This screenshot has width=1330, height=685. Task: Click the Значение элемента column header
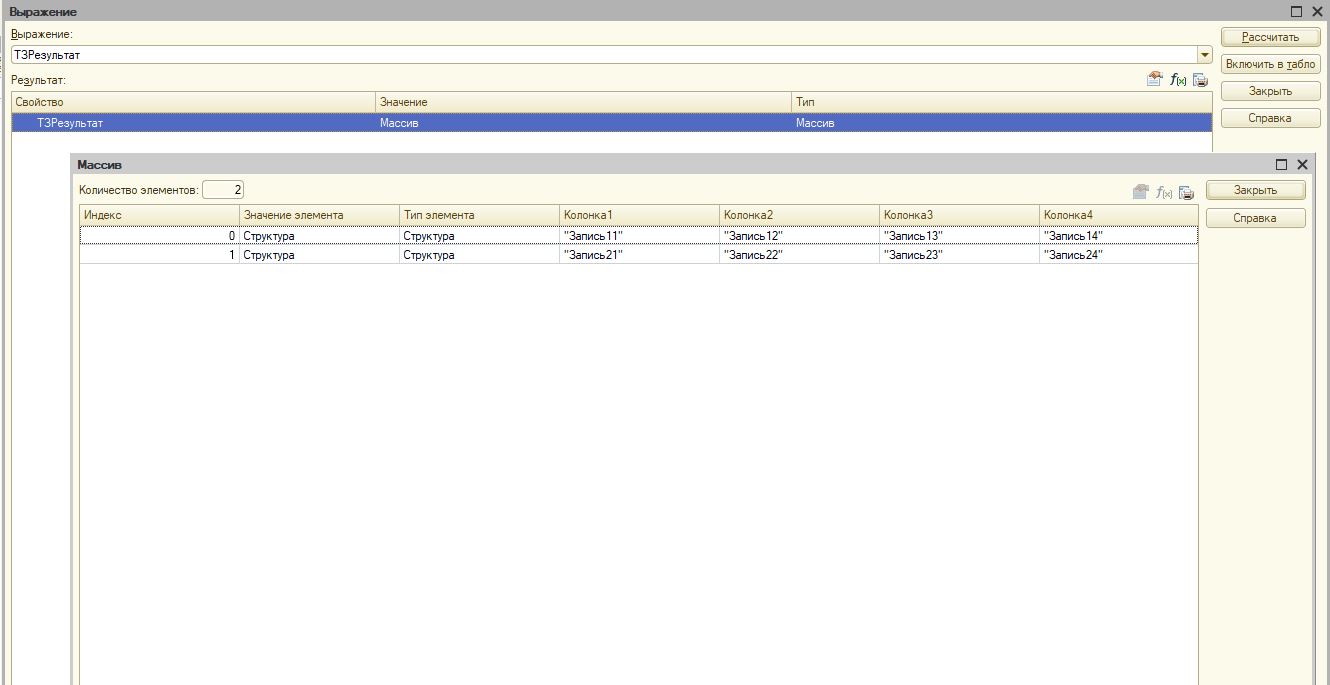319,215
